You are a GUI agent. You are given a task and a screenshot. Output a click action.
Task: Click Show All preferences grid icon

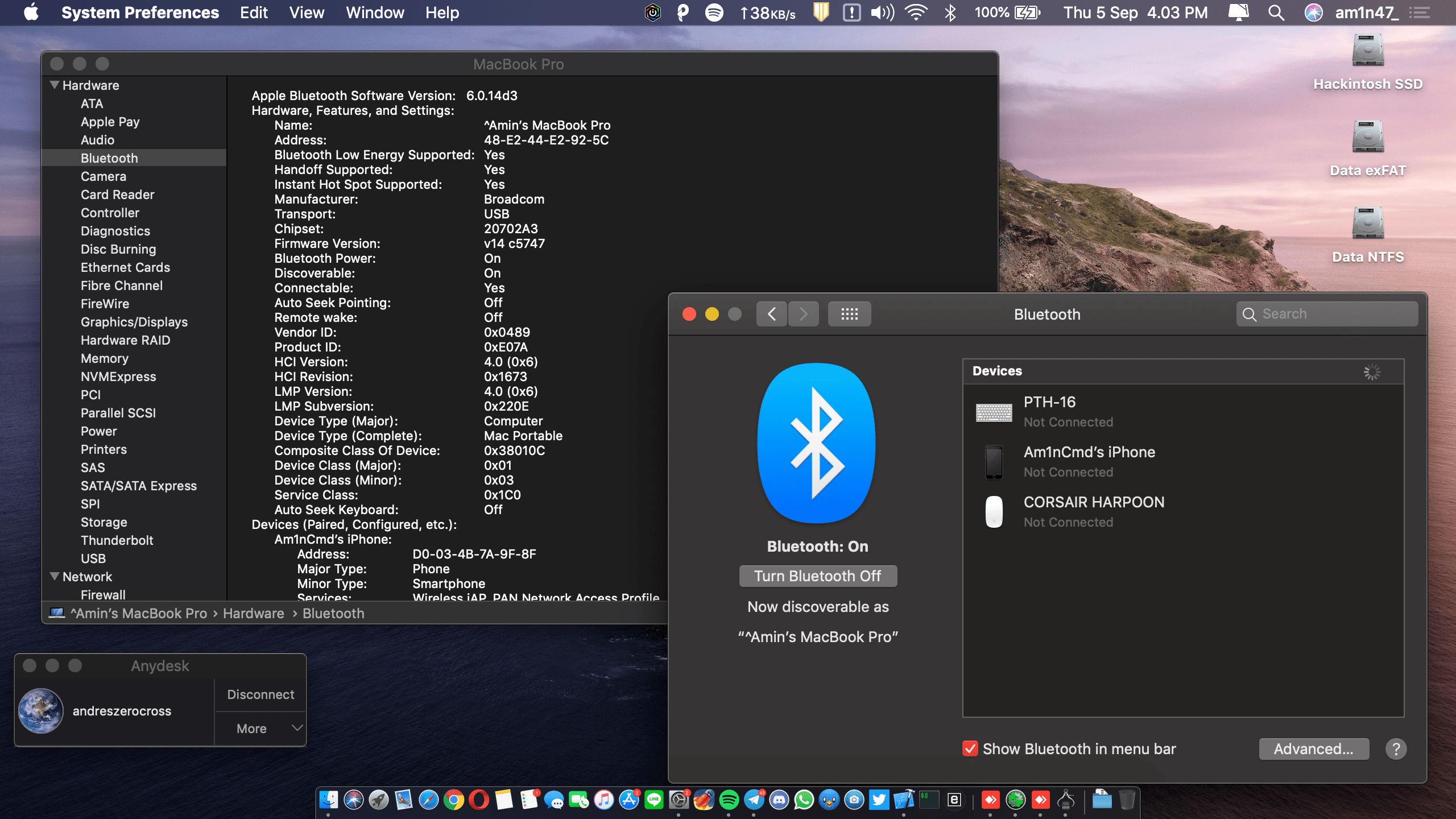tap(849, 314)
